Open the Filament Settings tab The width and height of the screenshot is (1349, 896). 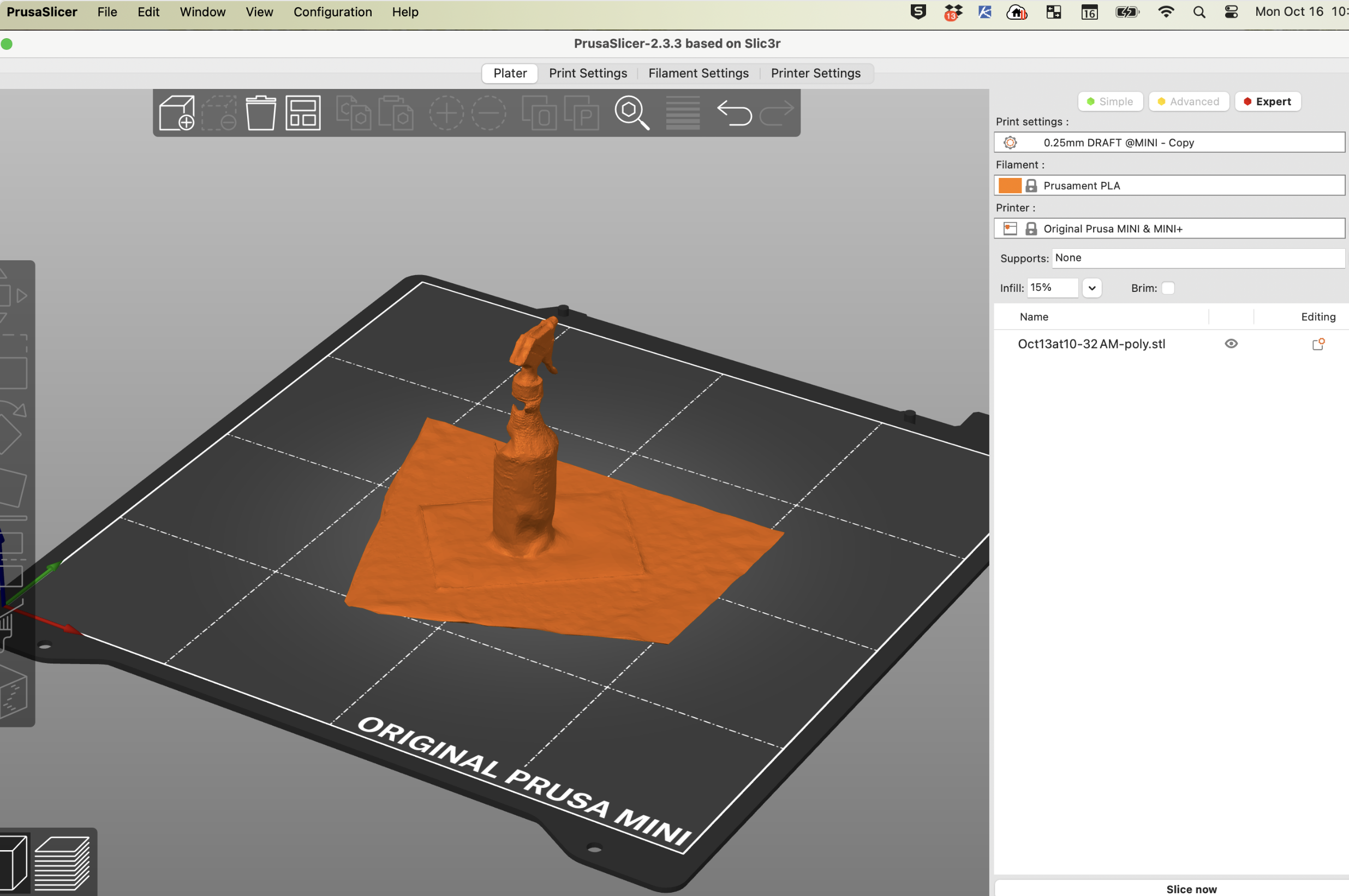pos(698,73)
